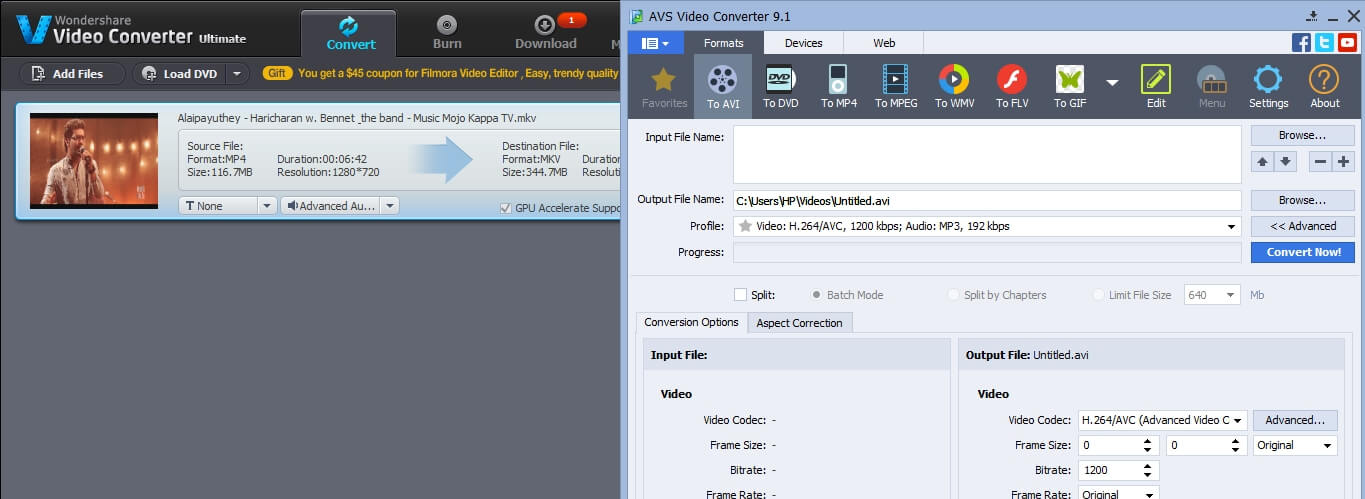1365x499 pixels.
Task: Click Bitrate 1200 stepper field
Action: tap(1118, 470)
